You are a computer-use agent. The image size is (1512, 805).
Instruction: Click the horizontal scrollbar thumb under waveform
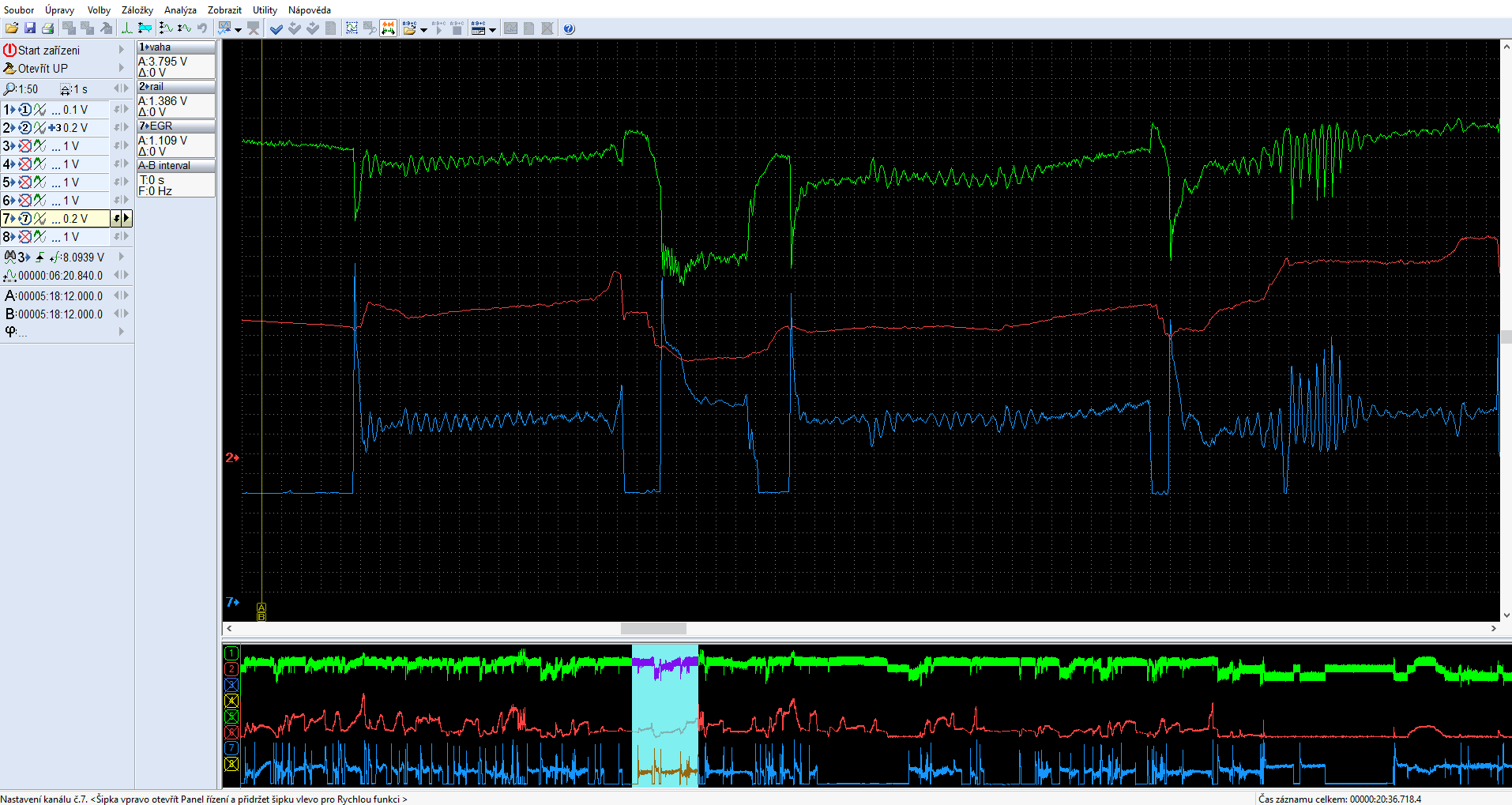tap(653, 629)
